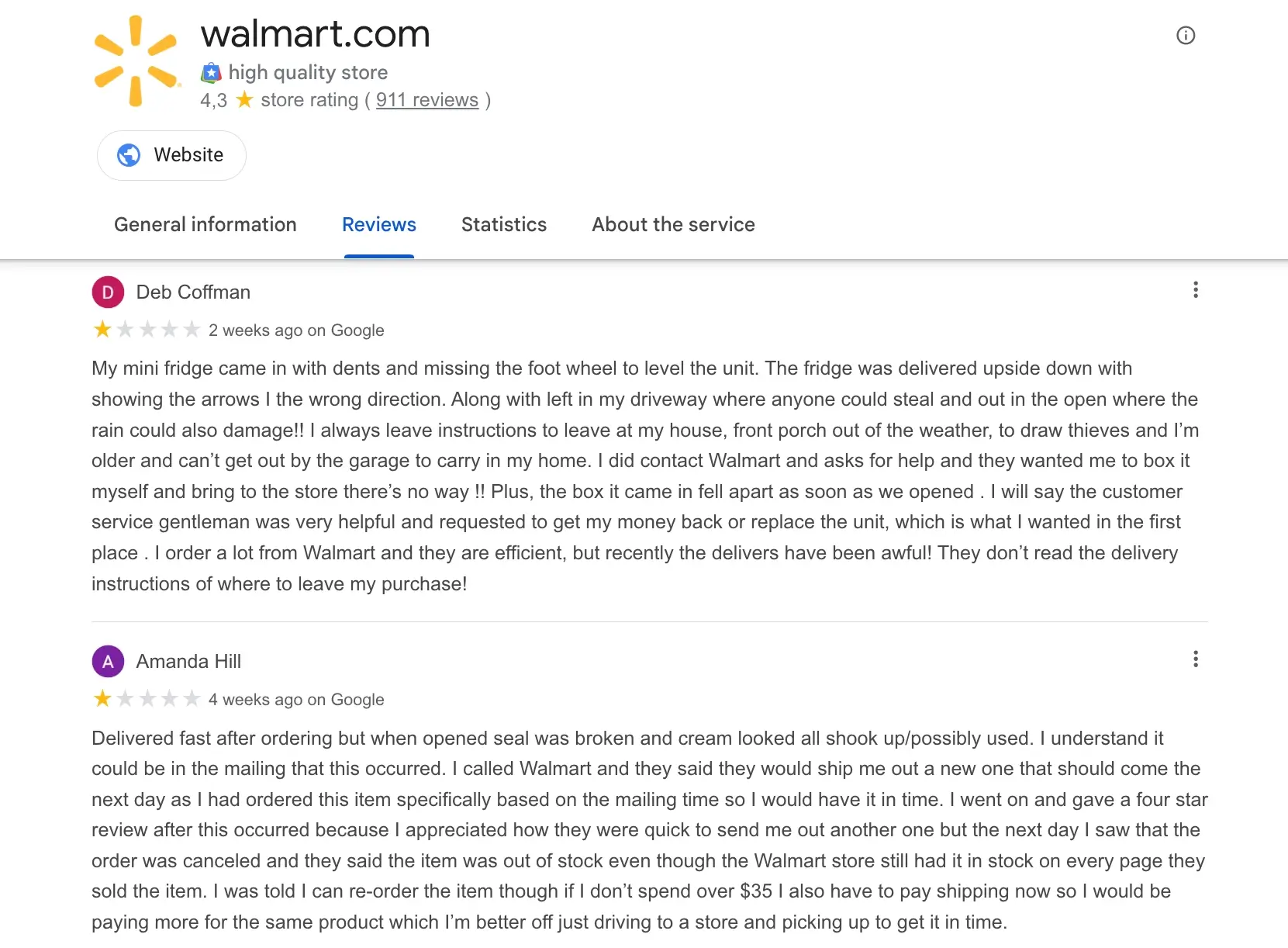Click Amanda Hill's purple profile avatar
Viewport: 1288px width, 948px height.
(x=108, y=662)
